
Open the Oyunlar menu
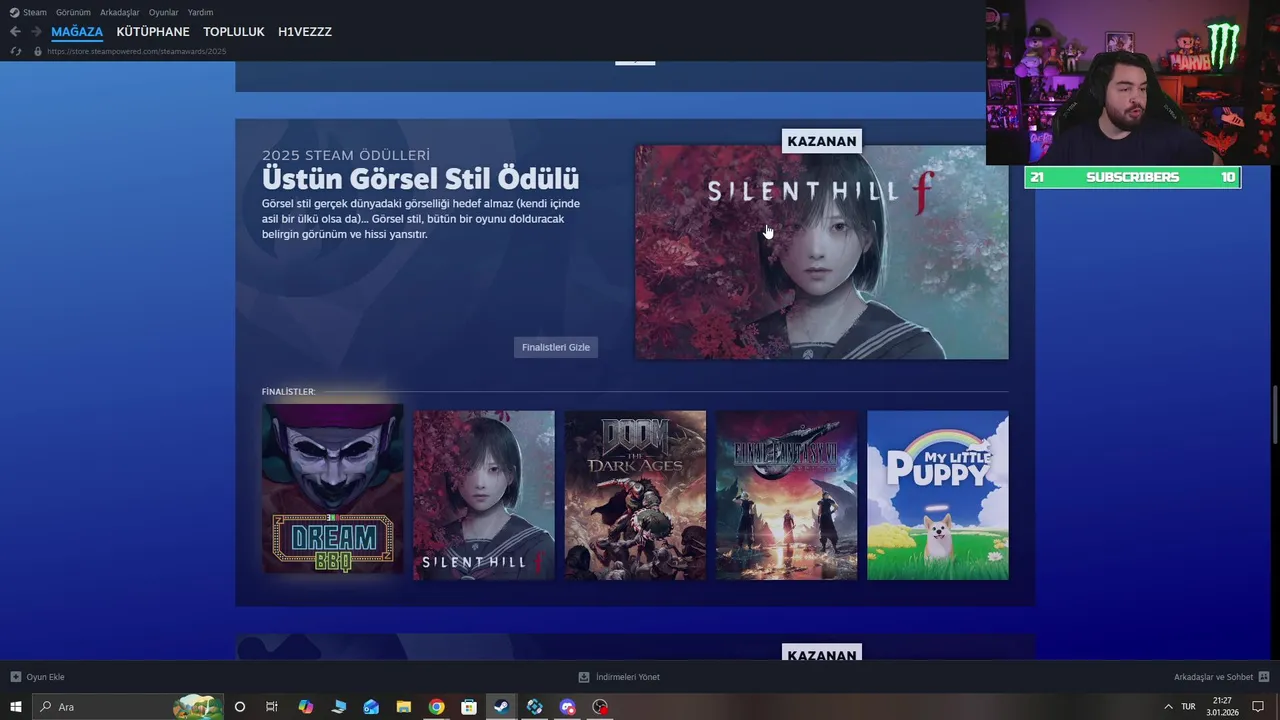(163, 12)
